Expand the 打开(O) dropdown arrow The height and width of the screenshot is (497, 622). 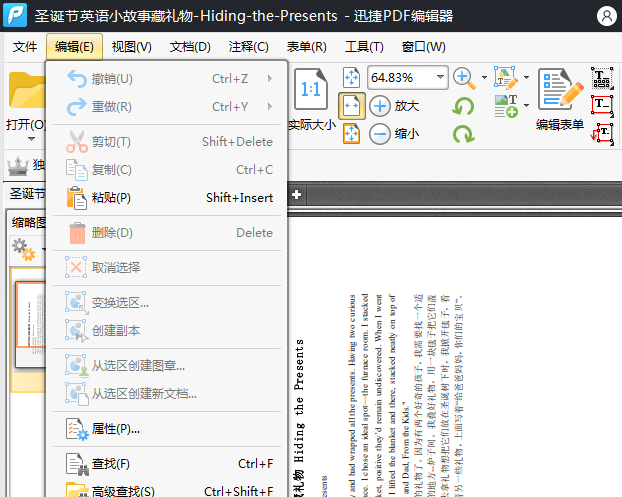(31, 139)
